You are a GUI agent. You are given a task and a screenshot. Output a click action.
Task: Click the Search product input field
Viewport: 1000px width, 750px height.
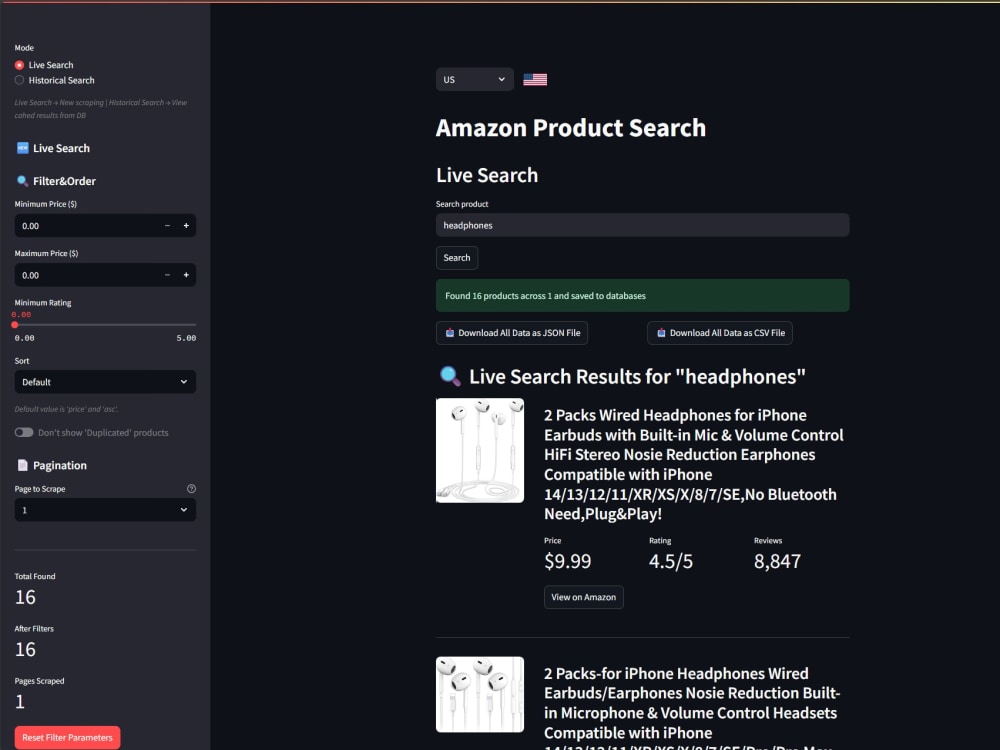click(642, 225)
